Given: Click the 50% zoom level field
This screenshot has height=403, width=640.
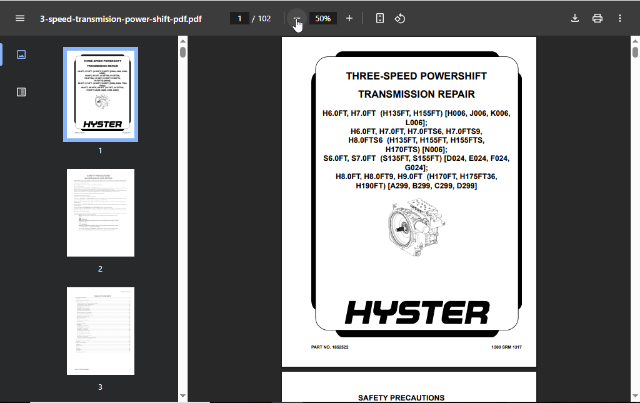Looking at the screenshot, I should click(323, 18).
